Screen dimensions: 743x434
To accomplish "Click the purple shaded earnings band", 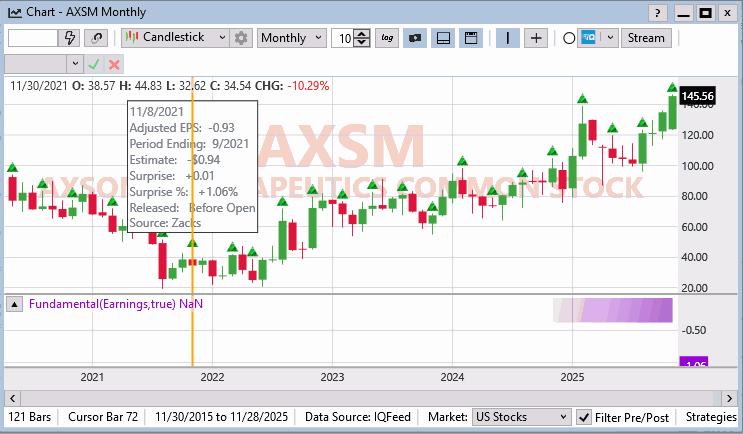I will click(x=613, y=310).
